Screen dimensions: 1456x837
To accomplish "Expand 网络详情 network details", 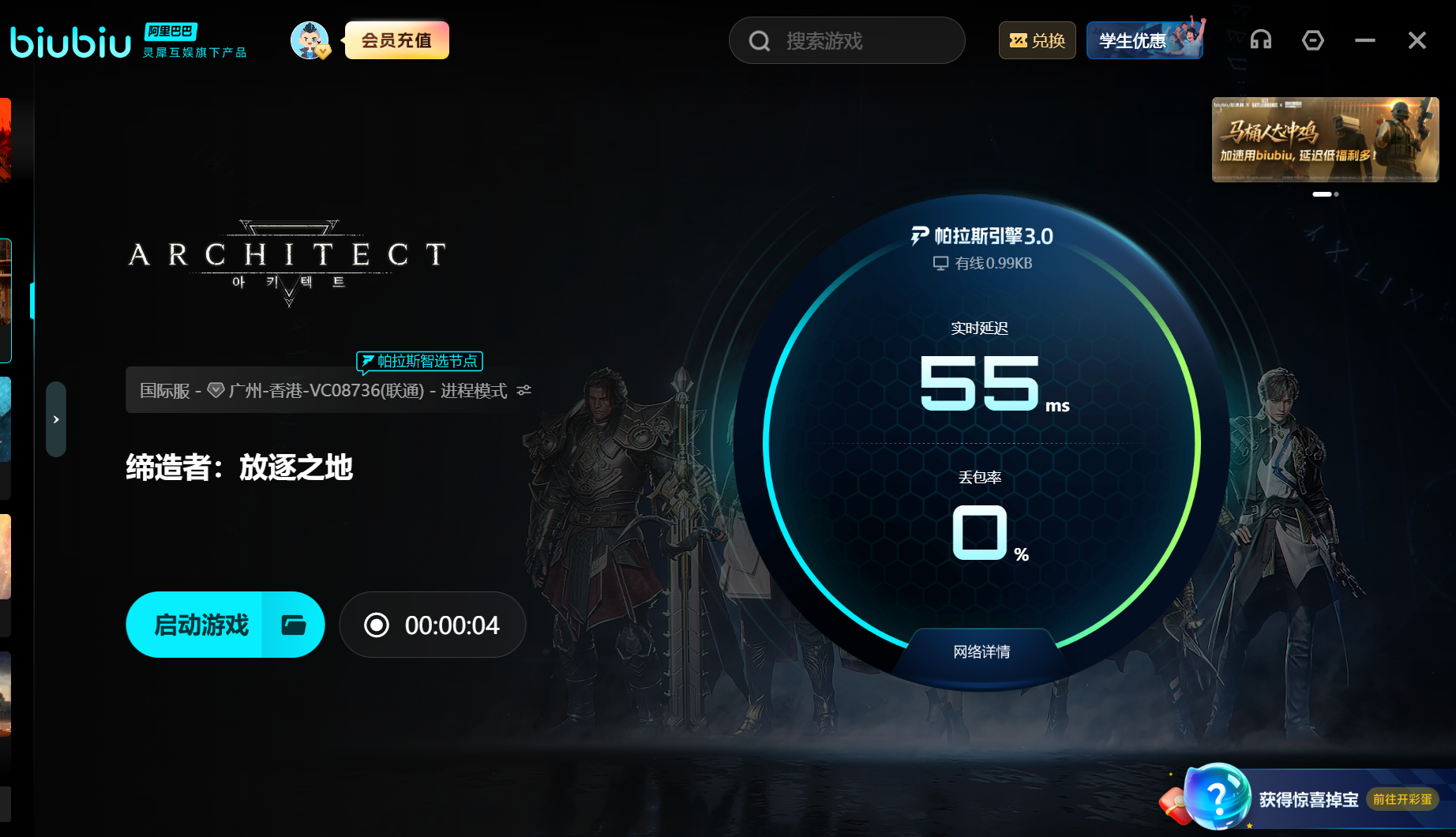I will (x=981, y=651).
